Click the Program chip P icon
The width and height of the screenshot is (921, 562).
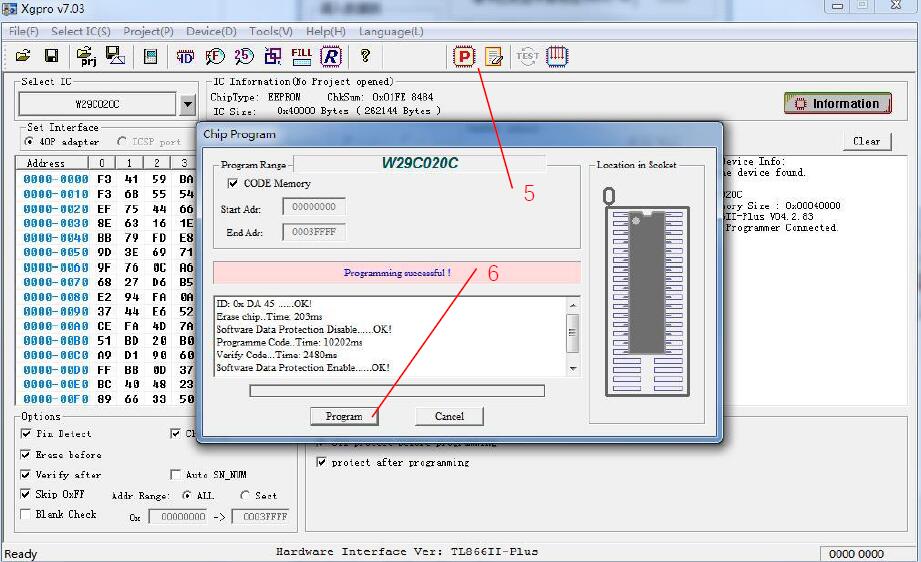[x=464, y=56]
